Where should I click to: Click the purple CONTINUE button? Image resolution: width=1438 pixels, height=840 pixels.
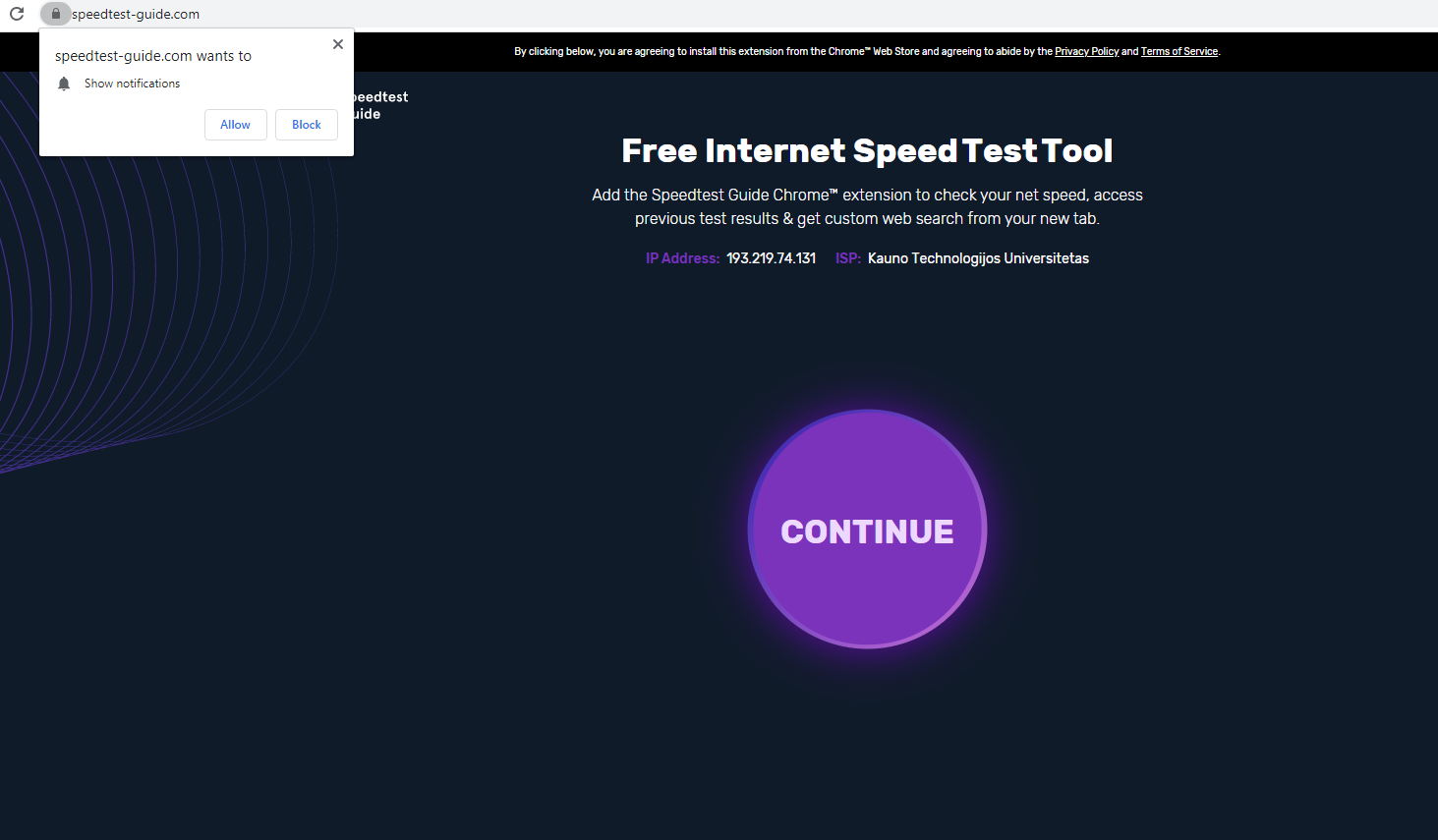point(867,530)
